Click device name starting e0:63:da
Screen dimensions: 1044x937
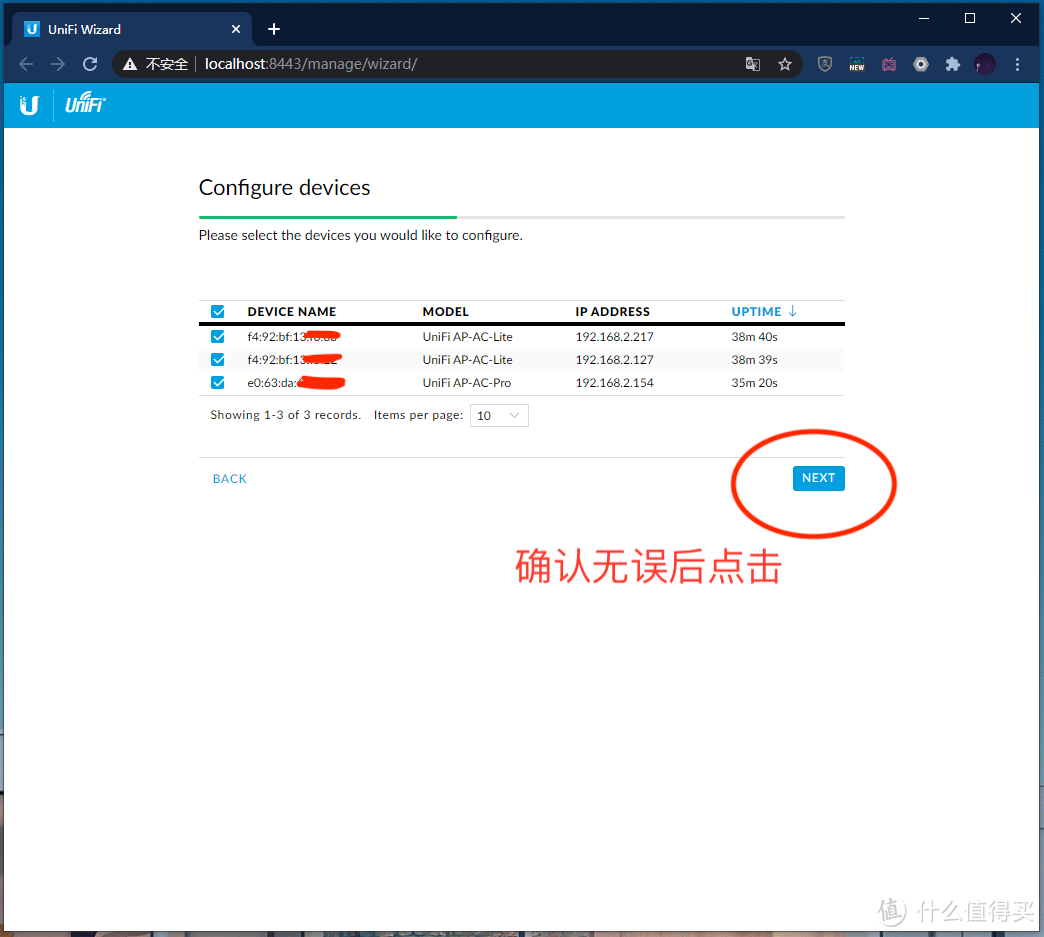296,383
